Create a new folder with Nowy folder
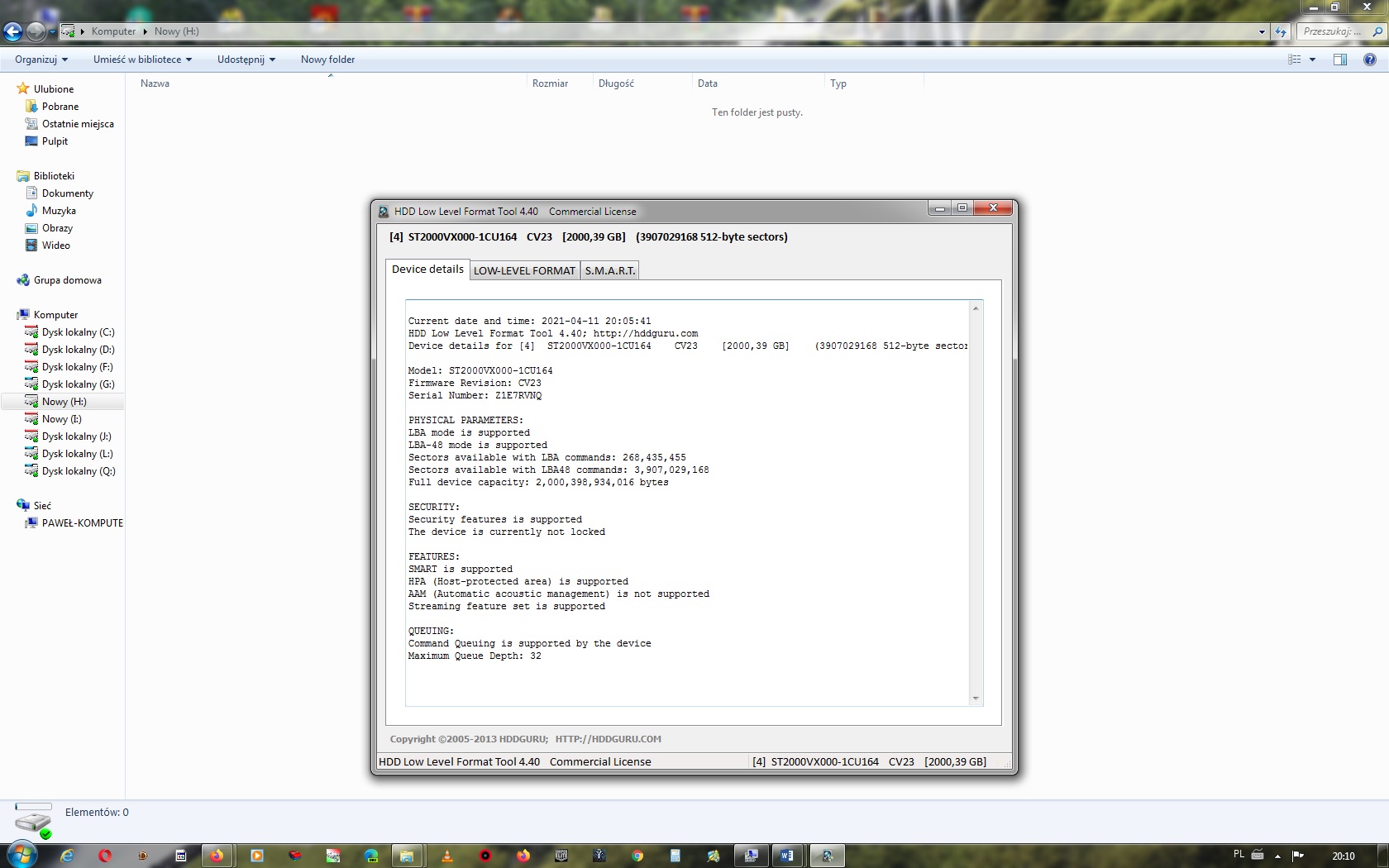Screen dimensions: 1389x868 click(x=327, y=60)
